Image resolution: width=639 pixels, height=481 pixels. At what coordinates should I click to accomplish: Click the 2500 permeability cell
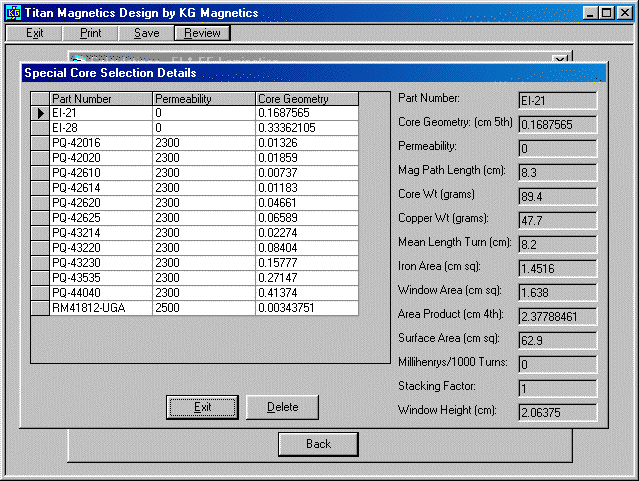click(x=204, y=308)
